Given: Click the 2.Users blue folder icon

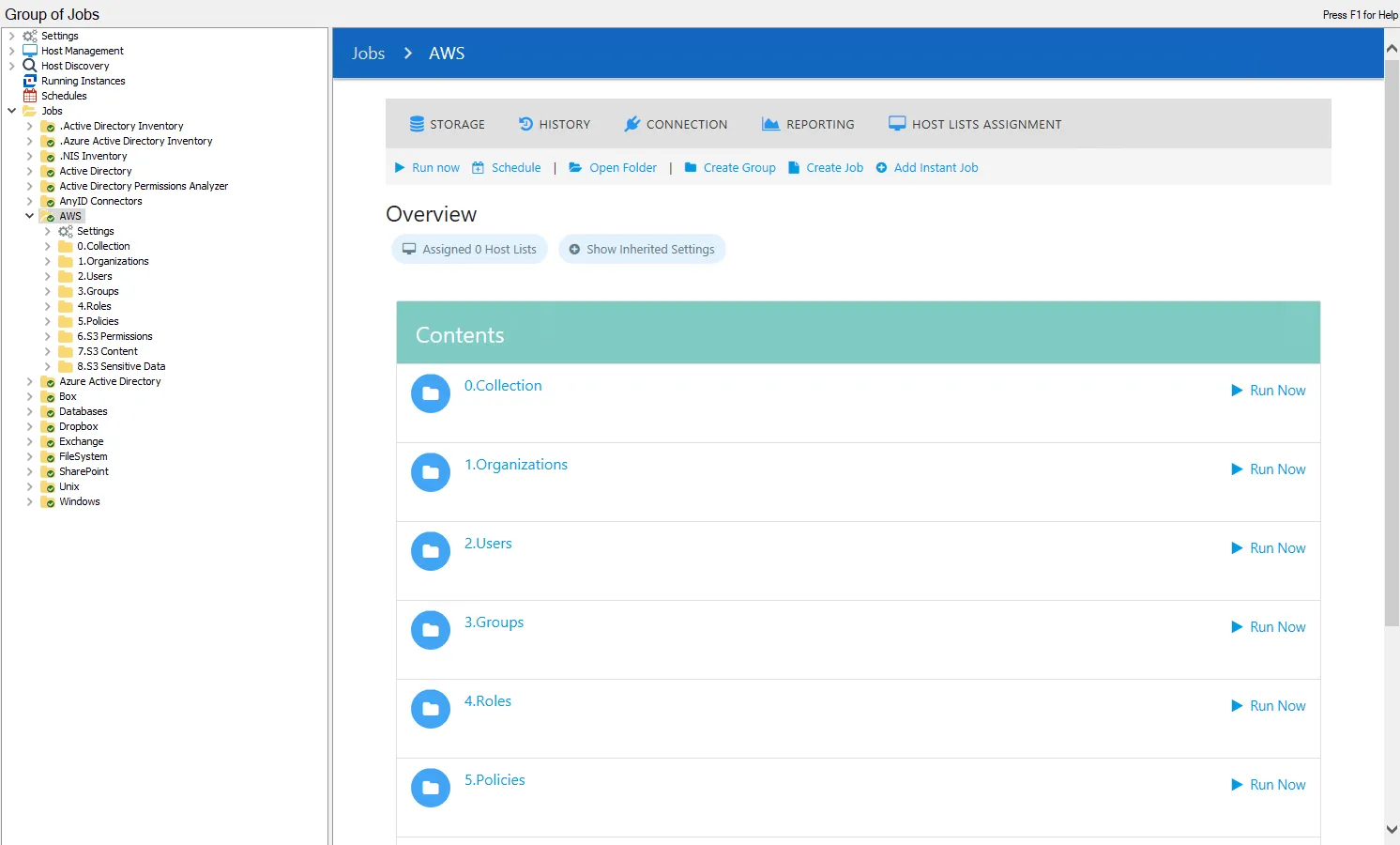Looking at the screenshot, I should pyautogui.click(x=431, y=551).
